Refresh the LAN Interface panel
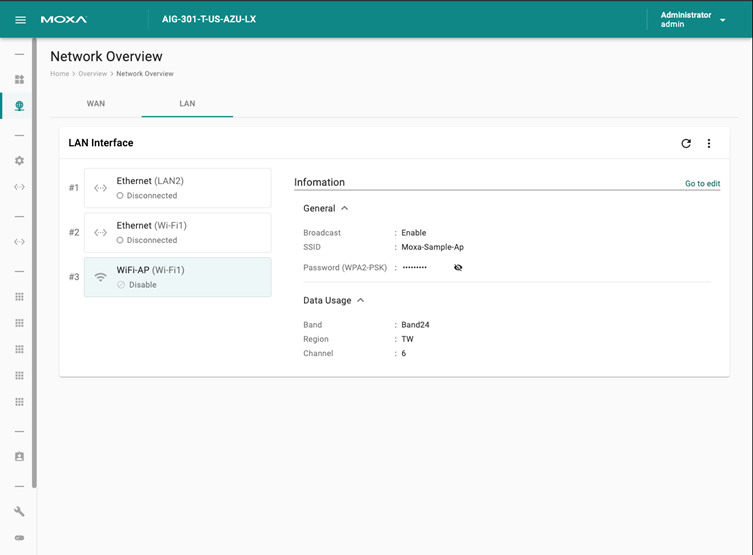 tap(686, 143)
